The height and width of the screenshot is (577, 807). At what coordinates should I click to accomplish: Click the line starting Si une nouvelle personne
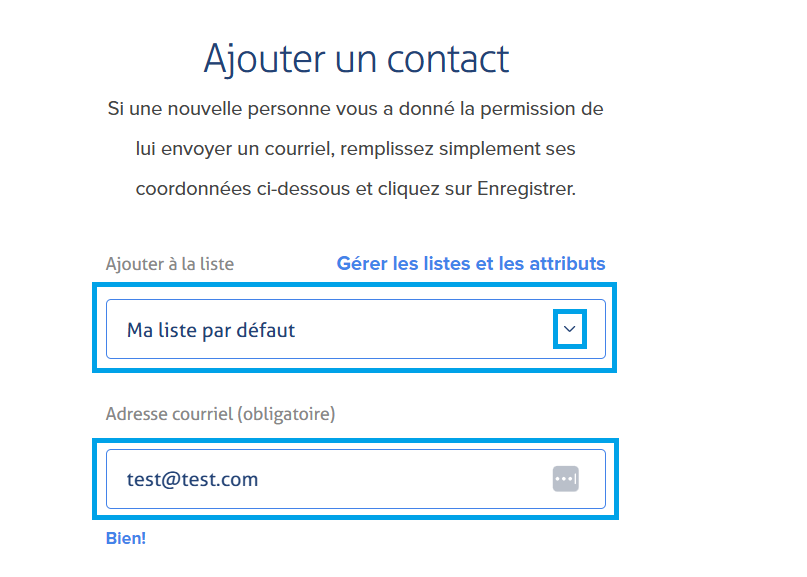356,109
